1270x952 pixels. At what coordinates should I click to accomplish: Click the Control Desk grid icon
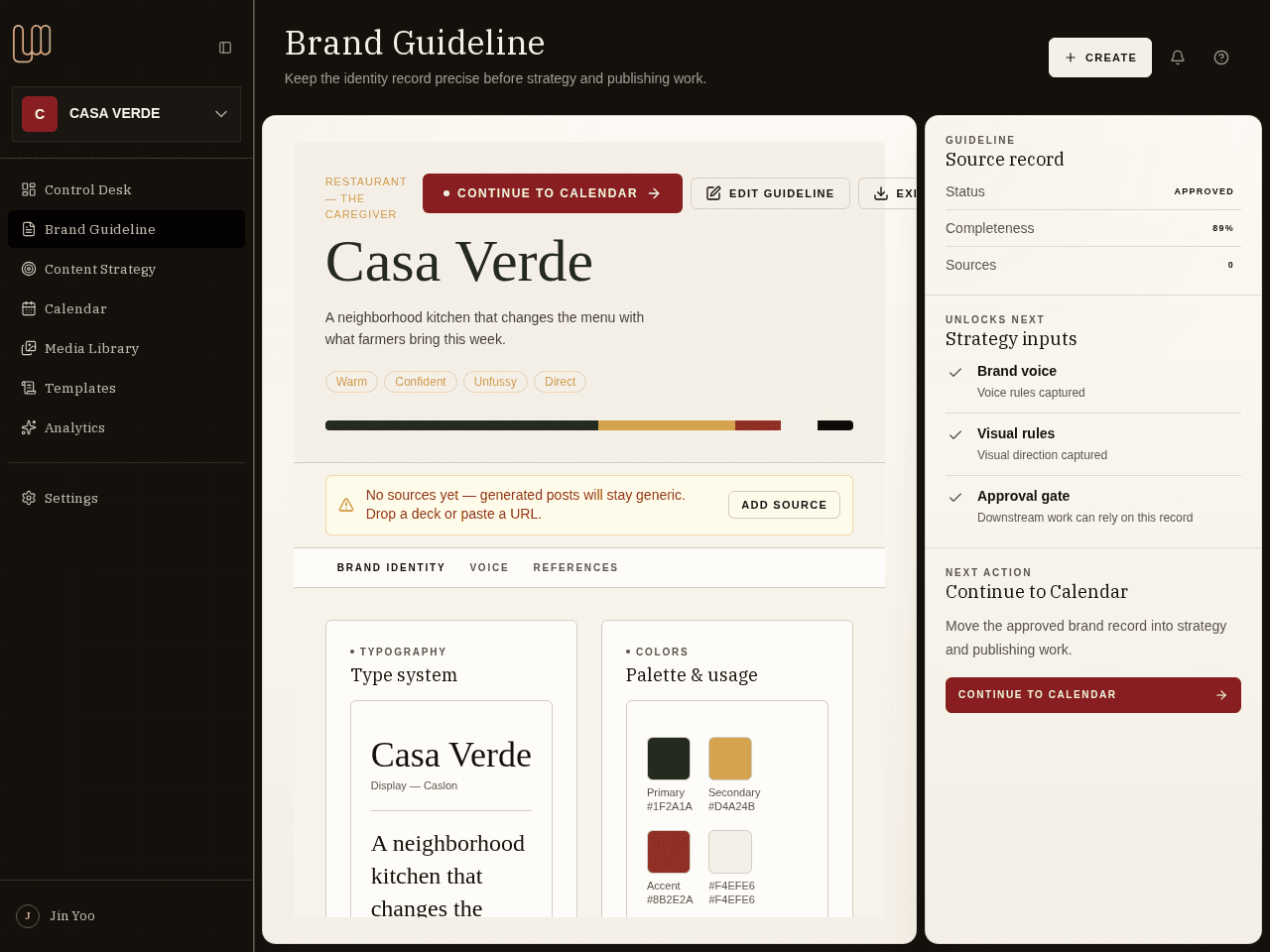pos(29,189)
